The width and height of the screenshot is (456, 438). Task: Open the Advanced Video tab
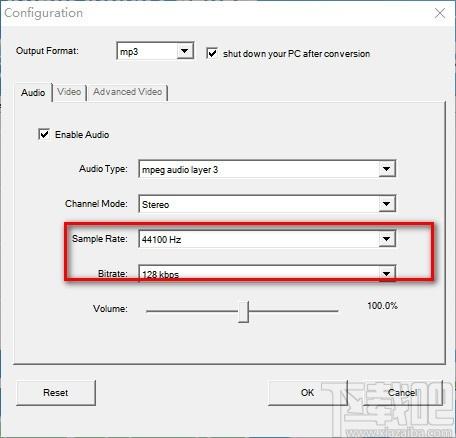(x=127, y=92)
